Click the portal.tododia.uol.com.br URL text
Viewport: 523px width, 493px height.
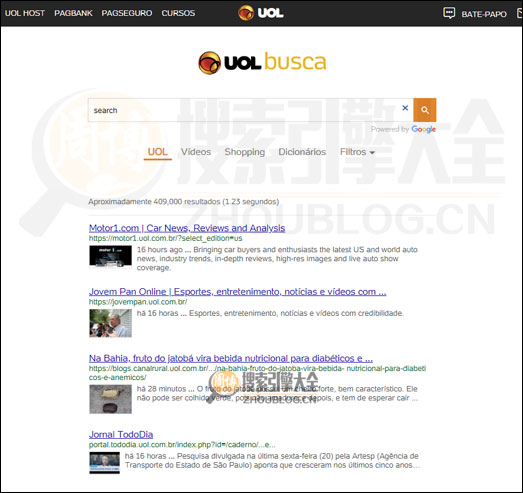(x=182, y=445)
